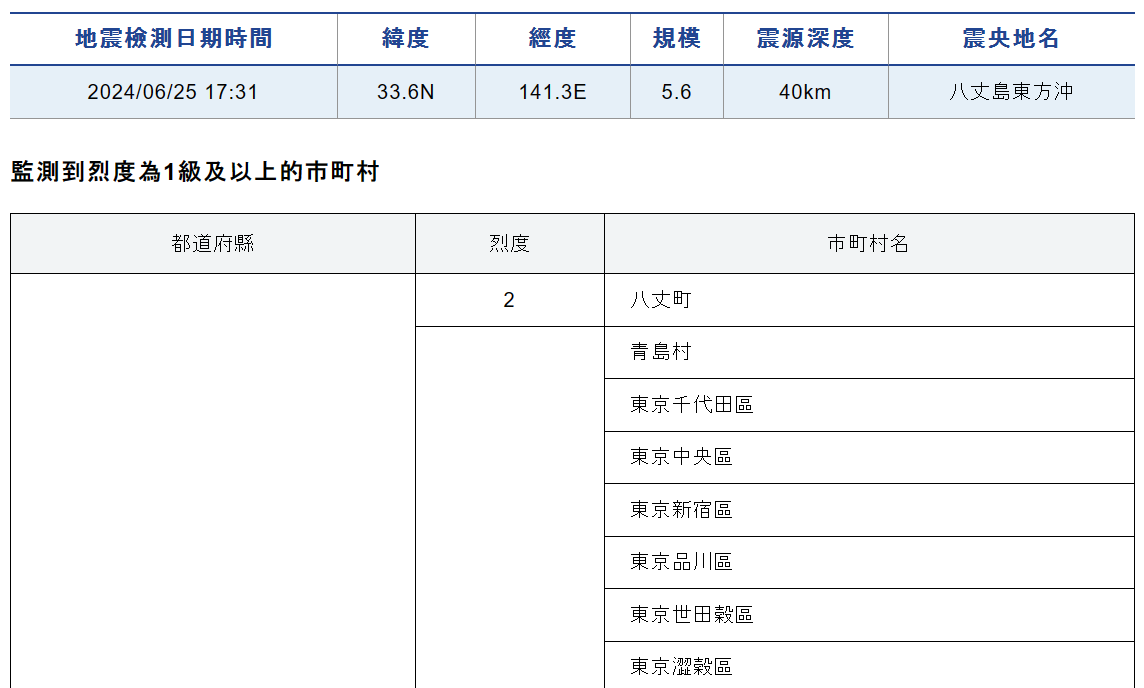Select the 緯度 table header

tap(406, 38)
